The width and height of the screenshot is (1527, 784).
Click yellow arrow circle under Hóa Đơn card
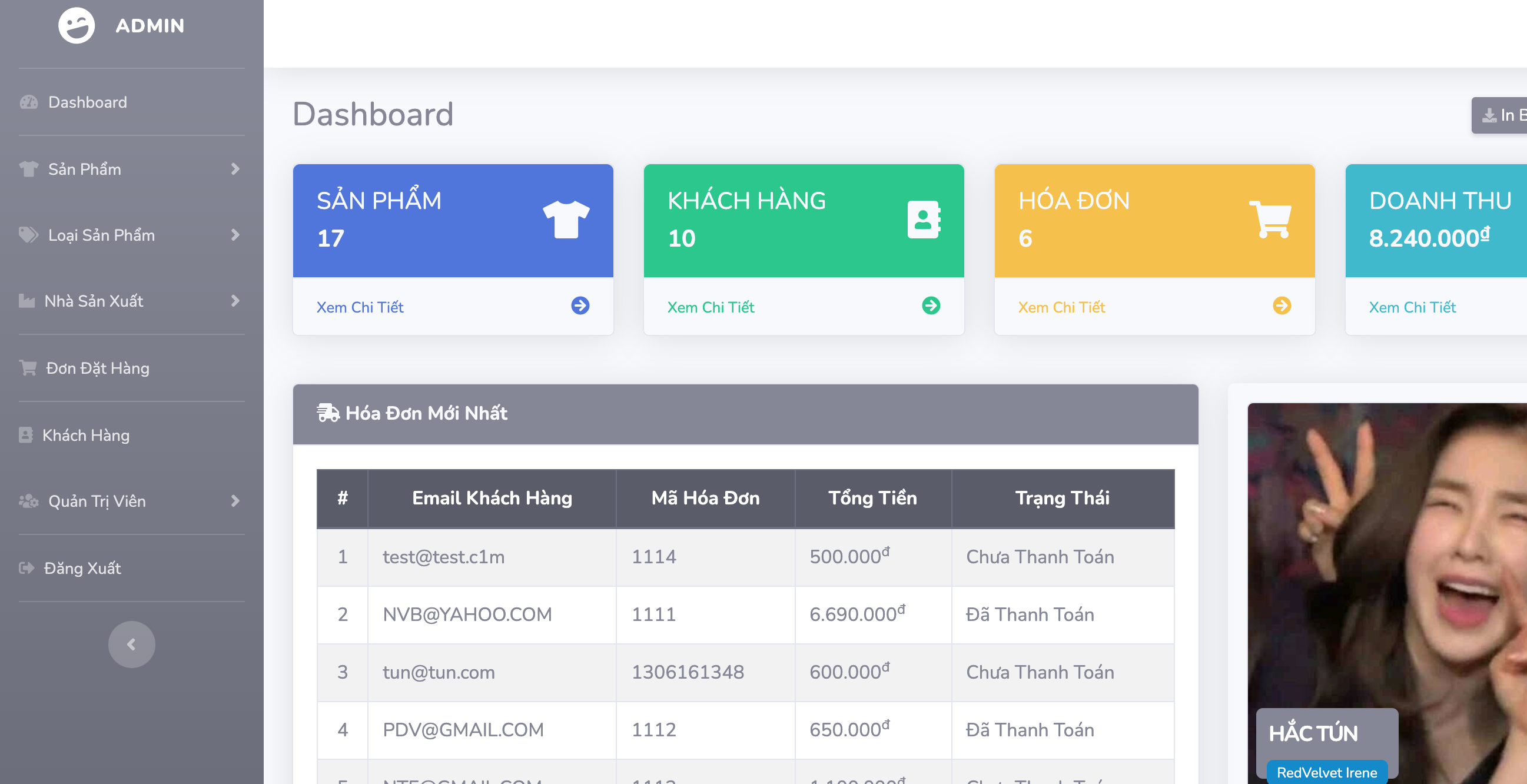(1282, 306)
